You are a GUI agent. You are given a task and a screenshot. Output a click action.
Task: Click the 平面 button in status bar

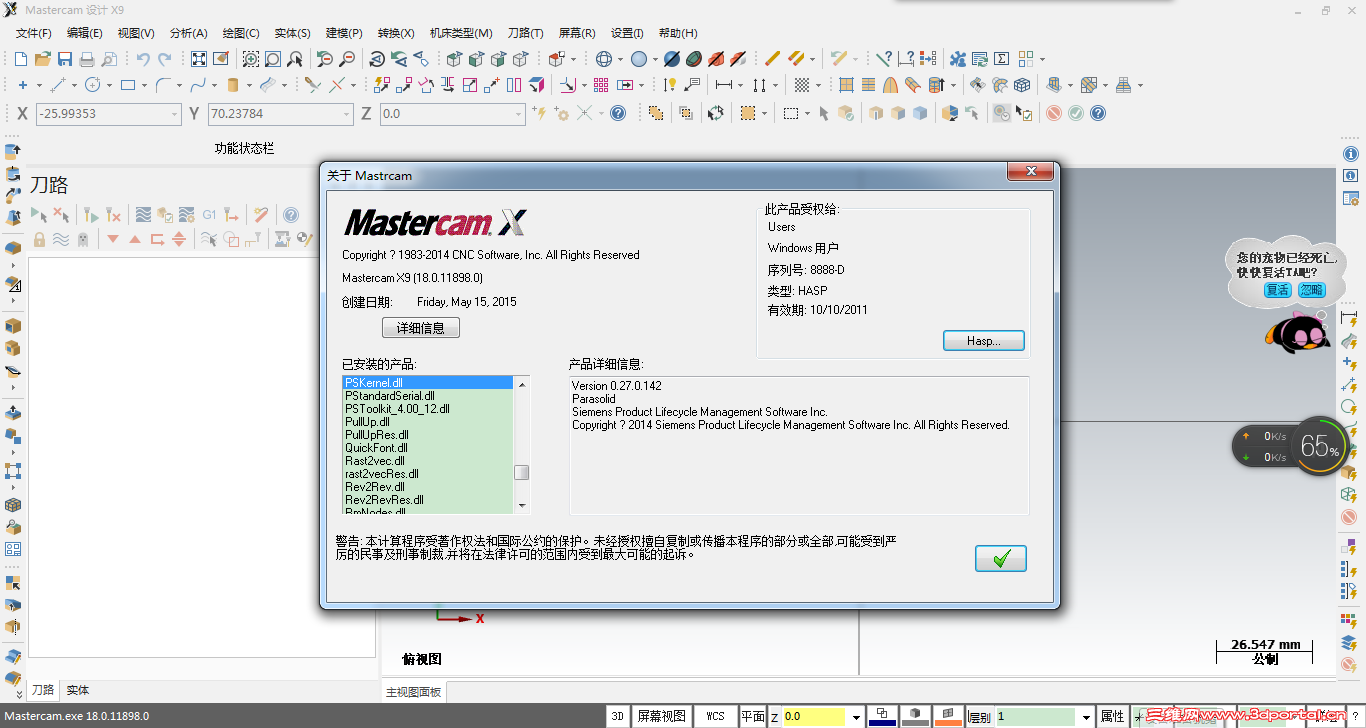753,716
